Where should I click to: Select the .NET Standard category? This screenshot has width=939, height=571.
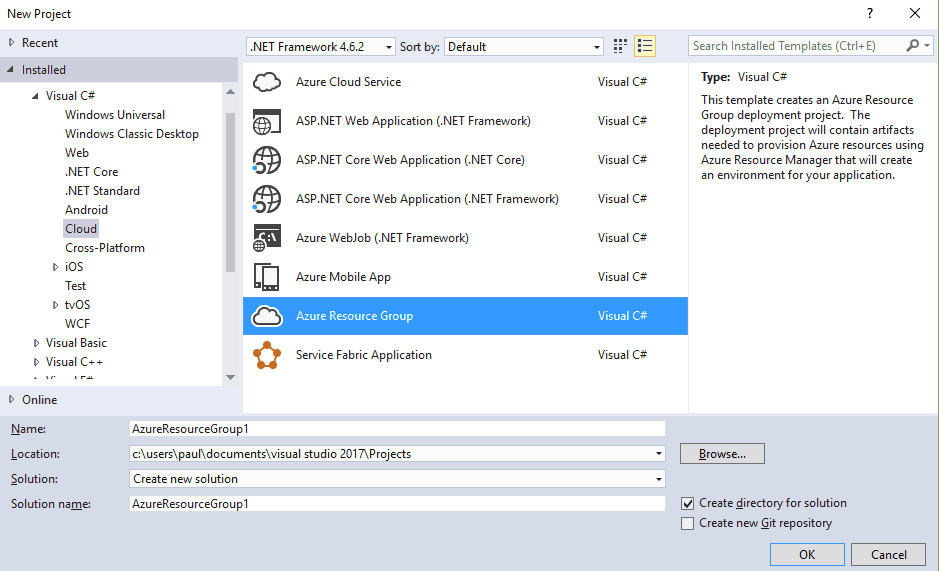click(x=102, y=191)
